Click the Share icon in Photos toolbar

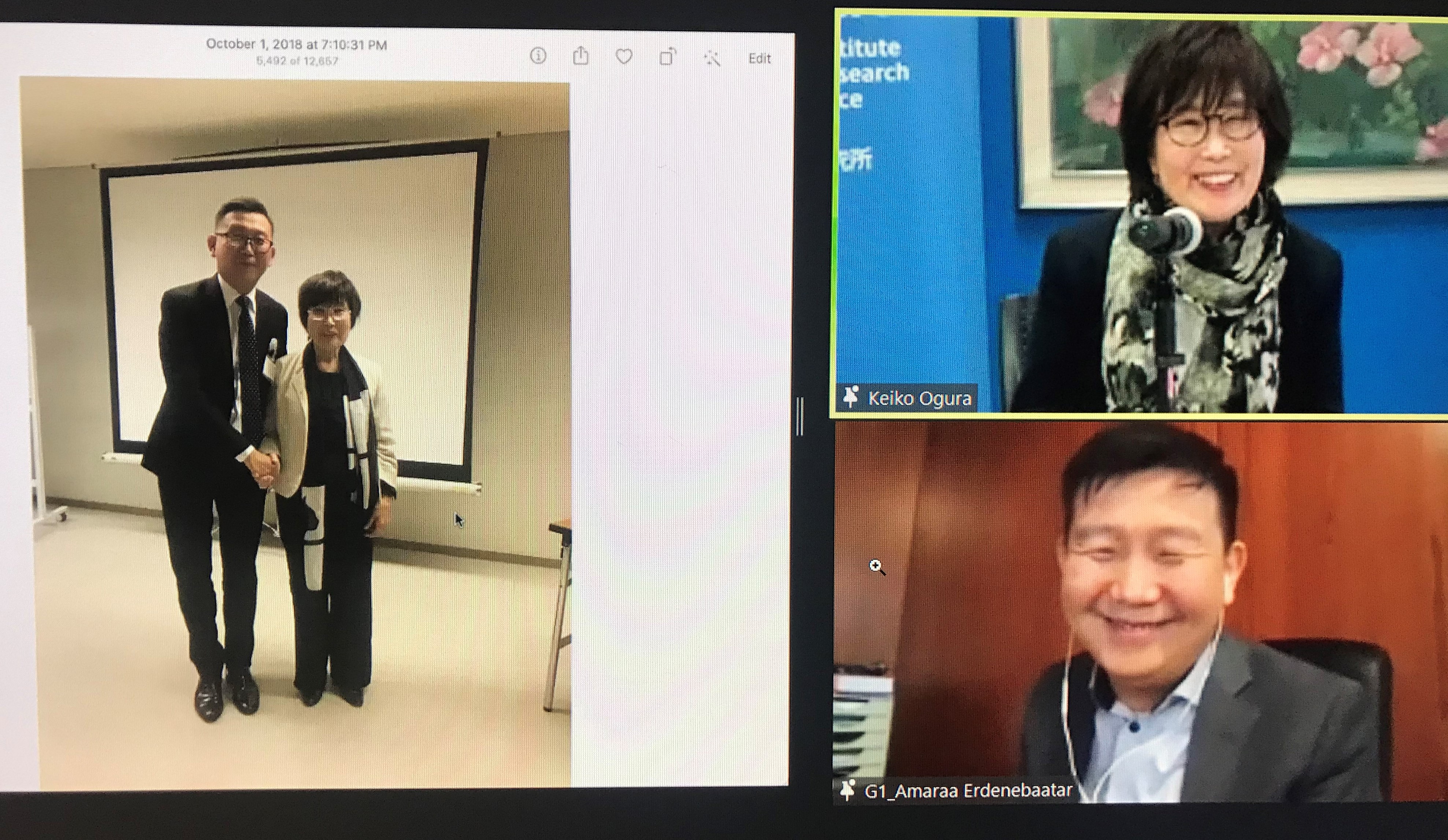coord(581,56)
